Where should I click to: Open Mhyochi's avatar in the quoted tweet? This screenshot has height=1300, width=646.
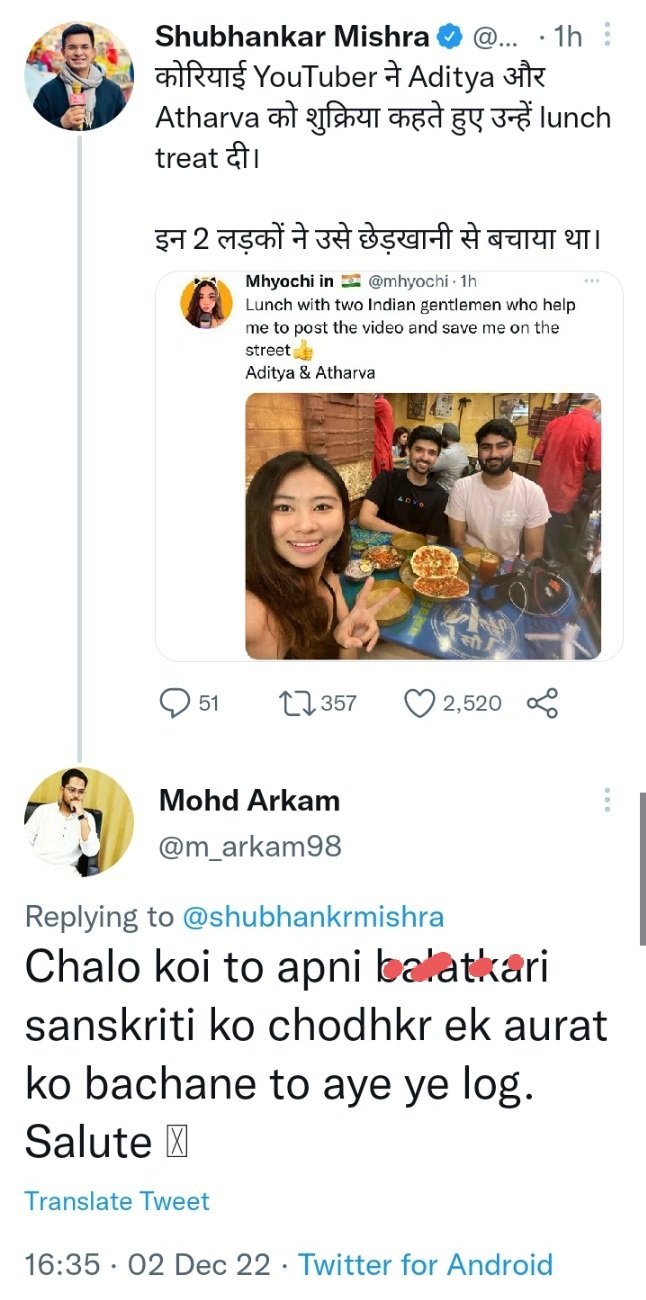point(207,304)
